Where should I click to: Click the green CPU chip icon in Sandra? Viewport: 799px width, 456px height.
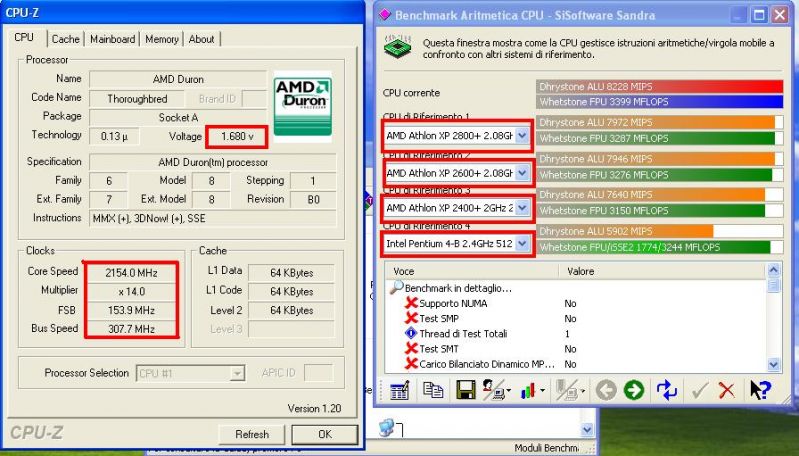pos(397,46)
